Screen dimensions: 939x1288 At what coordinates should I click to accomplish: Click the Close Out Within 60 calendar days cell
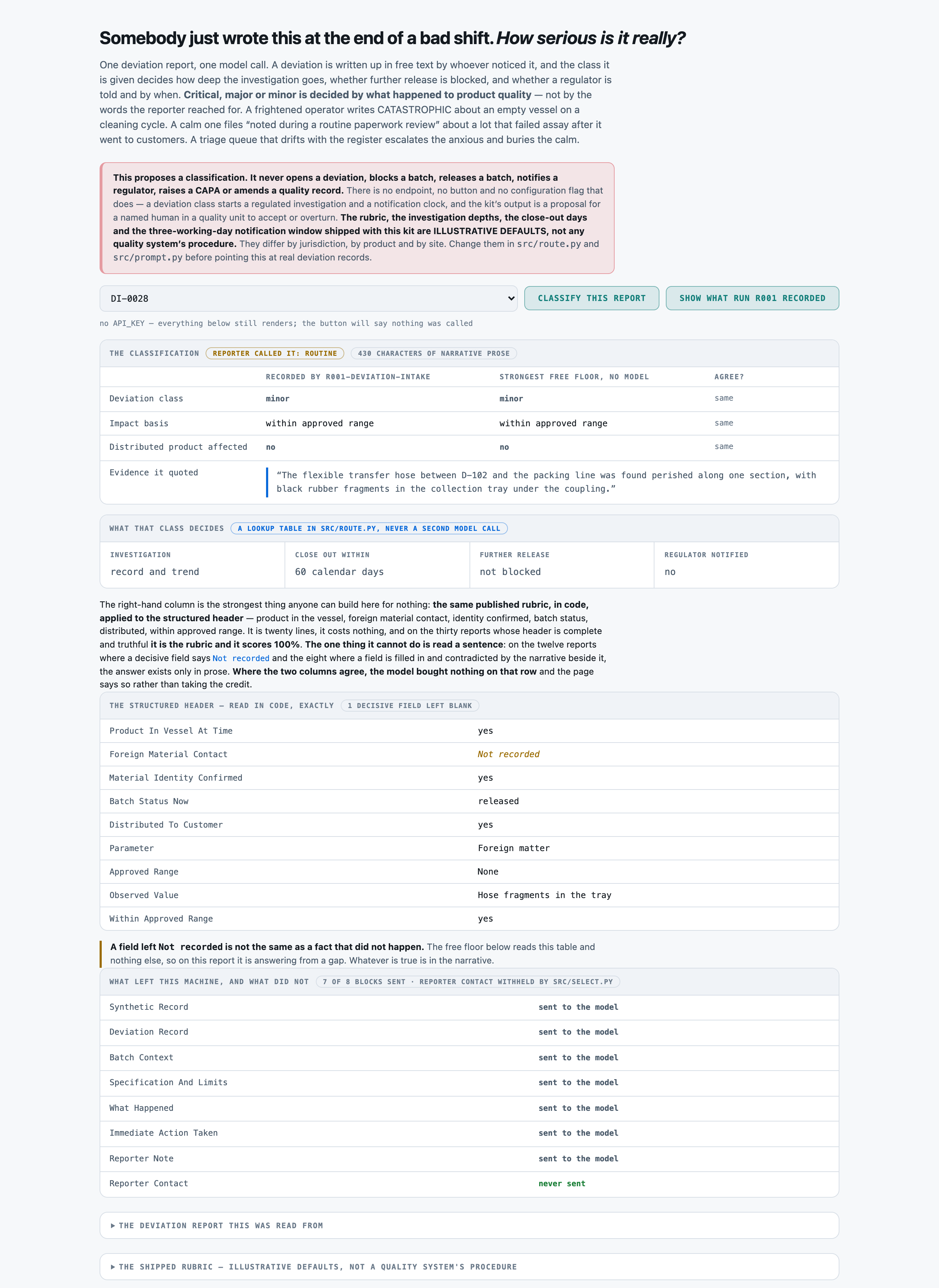tap(377, 565)
